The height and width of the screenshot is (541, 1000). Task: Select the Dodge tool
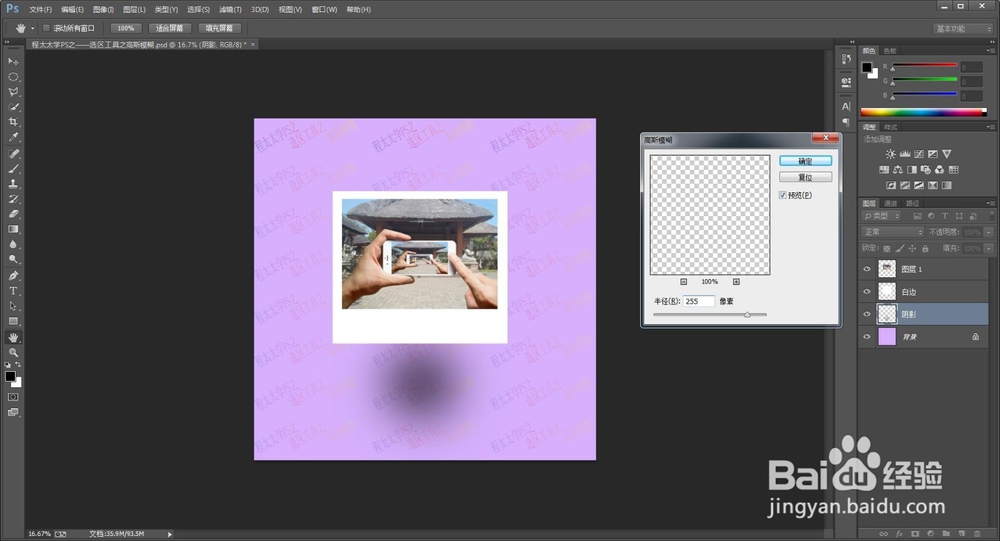13,260
